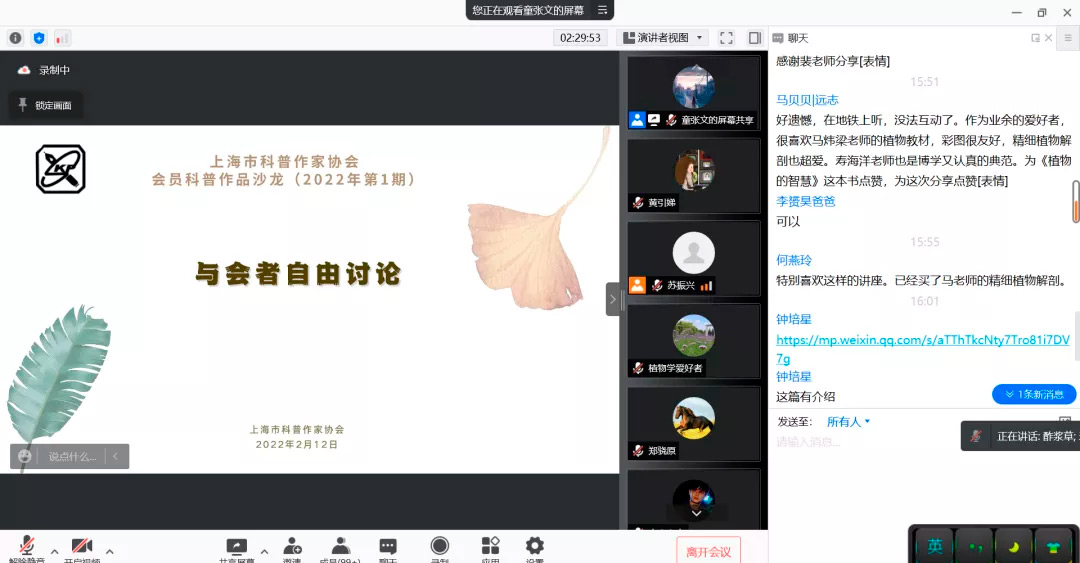Click the blue security shield icon

(39, 38)
